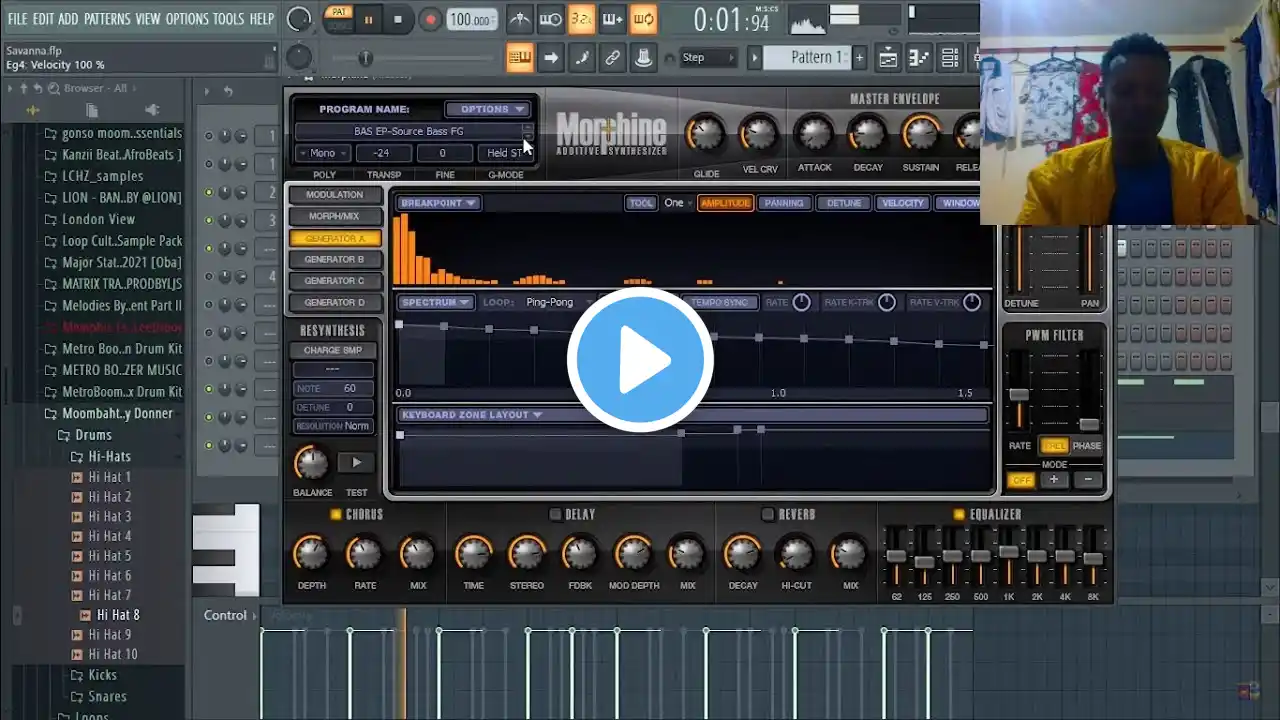Open the Mono polyphony dropdown
The width and height of the screenshot is (1280, 720).
[324, 153]
